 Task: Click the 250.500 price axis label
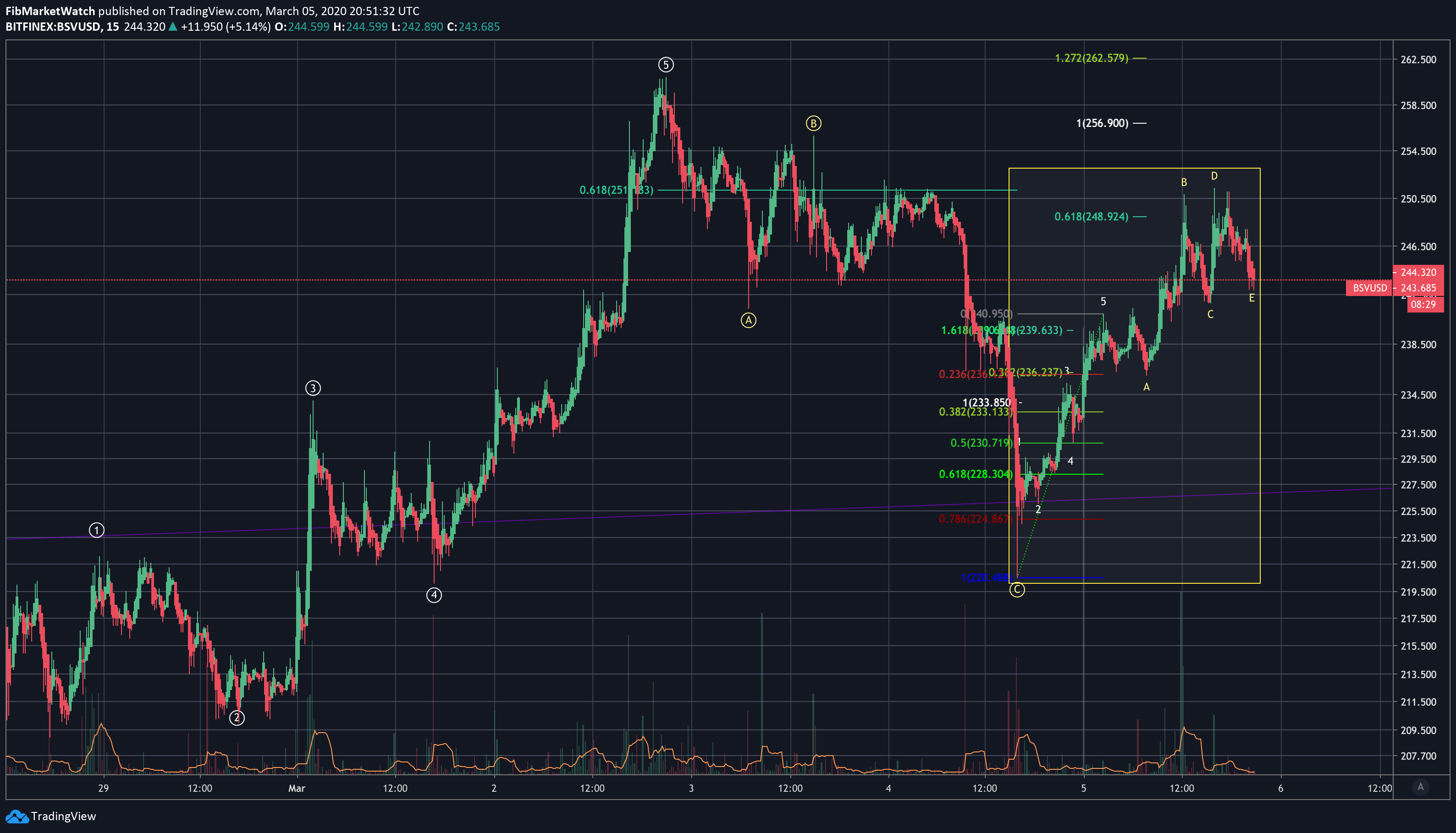(x=1418, y=199)
